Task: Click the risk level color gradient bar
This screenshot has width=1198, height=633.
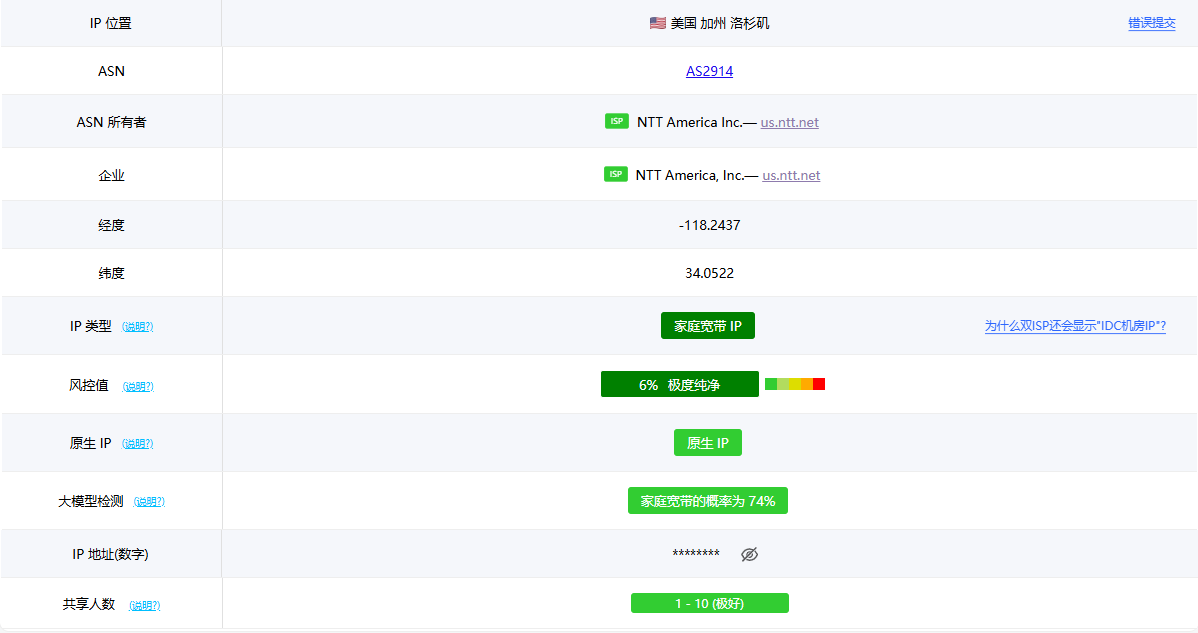Action: tap(794, 384)
